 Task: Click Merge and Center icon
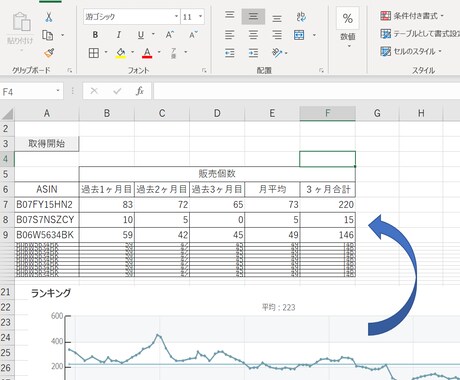point(299,35)
